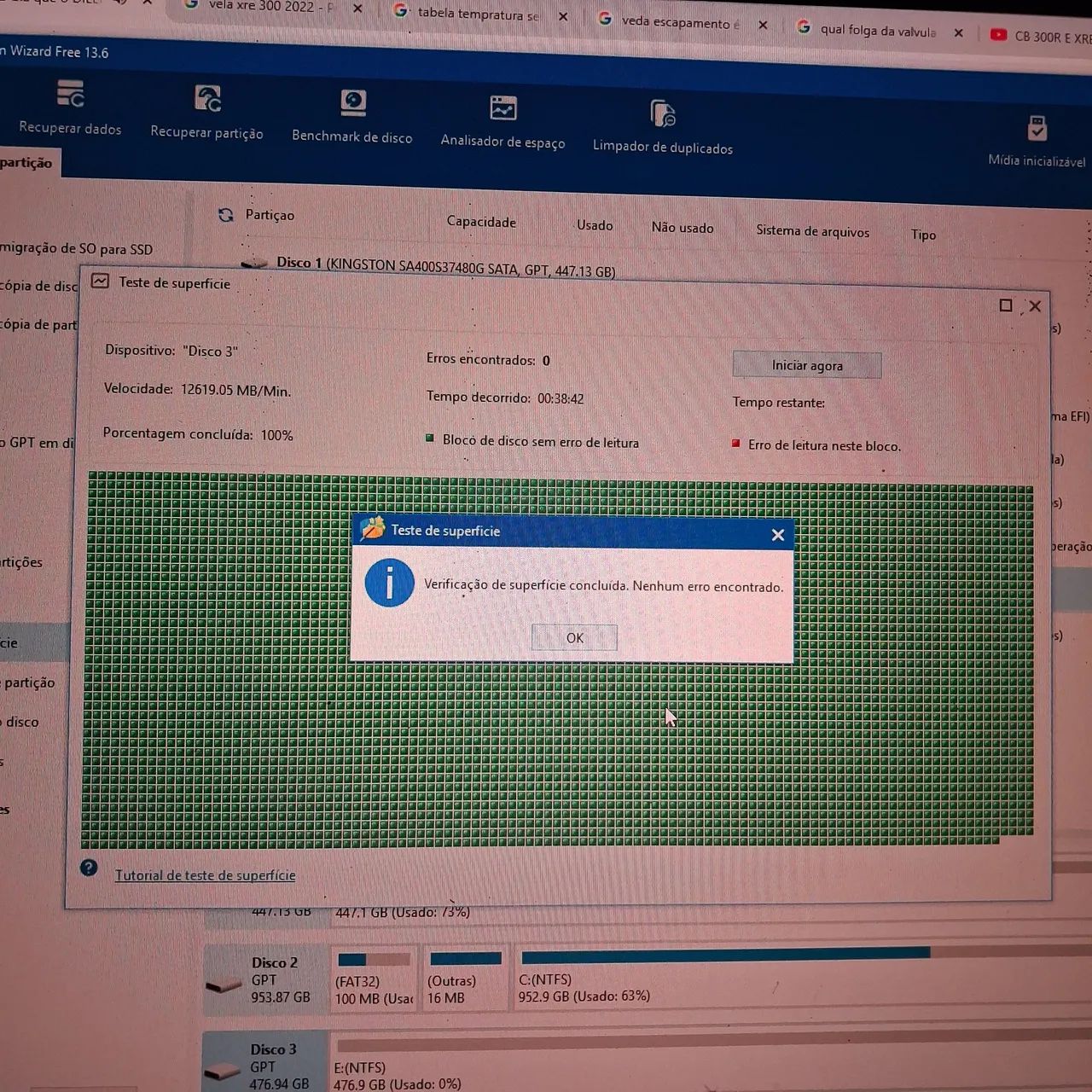Switch to 'CB 300R E XRE' YouTube tab
Screen dimensions: 1092x1092
[1041, 37]
